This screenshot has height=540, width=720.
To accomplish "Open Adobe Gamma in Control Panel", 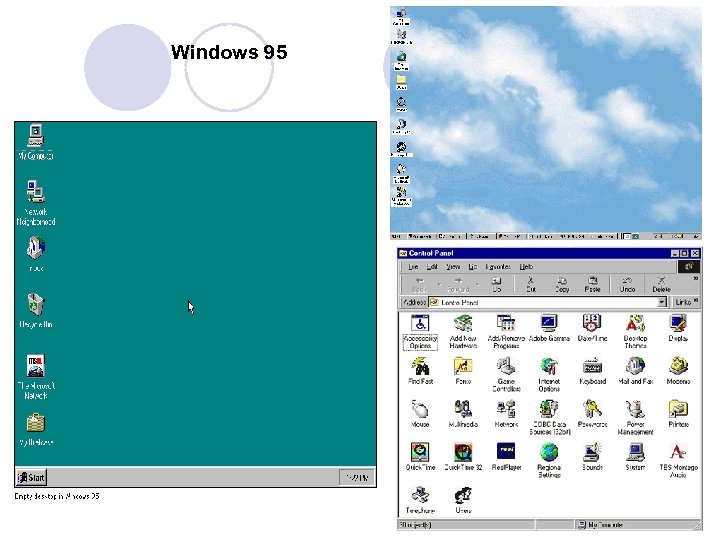I will pyautogui.click(x=549, y=327).
